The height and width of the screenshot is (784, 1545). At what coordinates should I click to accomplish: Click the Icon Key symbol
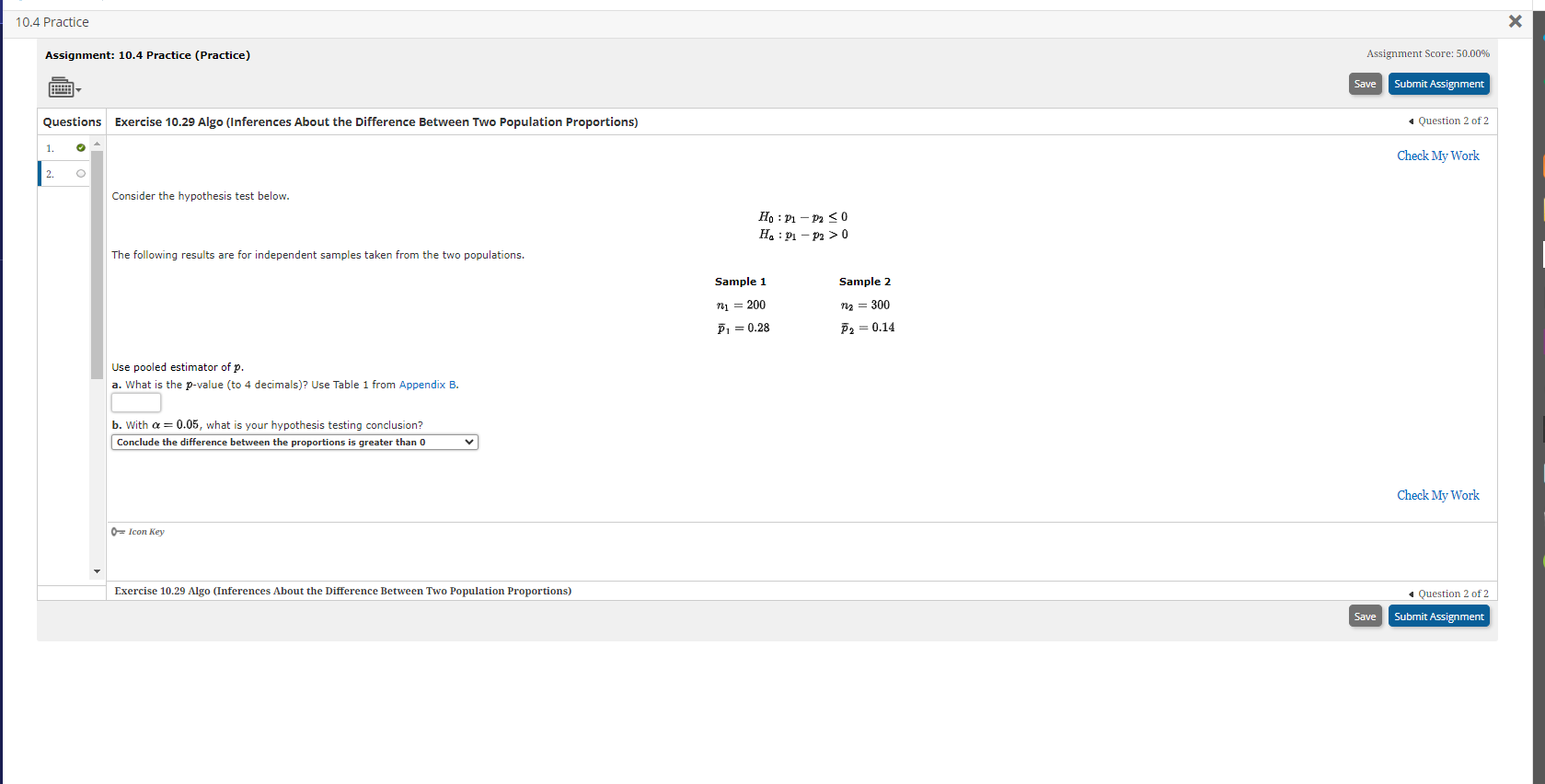point(118,532)
